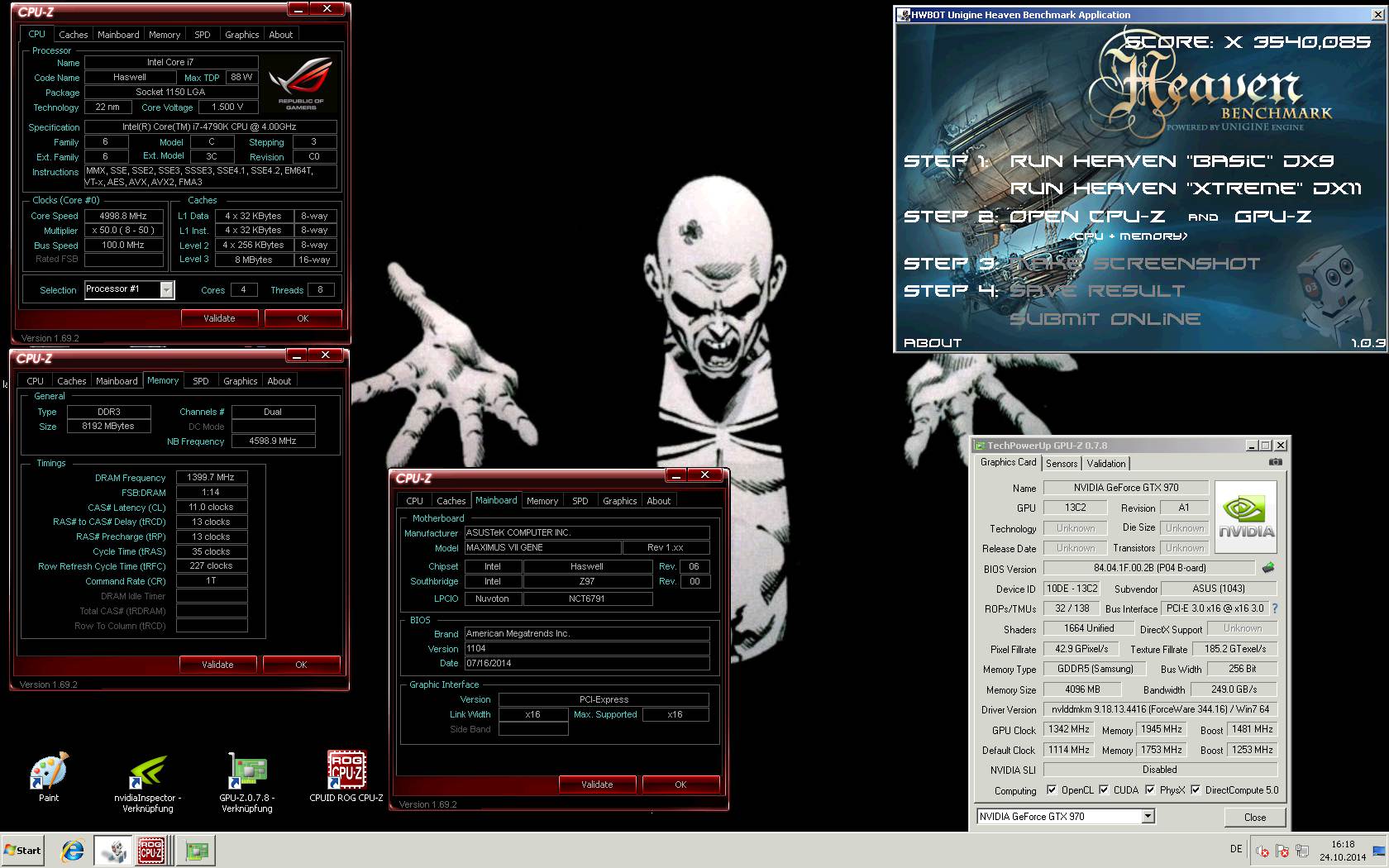Image resolution: width=1389 pixels, height=868 pixels.
Task: Click the Heaven benchmark taskbar icon
Action: (x=112, y=850)
